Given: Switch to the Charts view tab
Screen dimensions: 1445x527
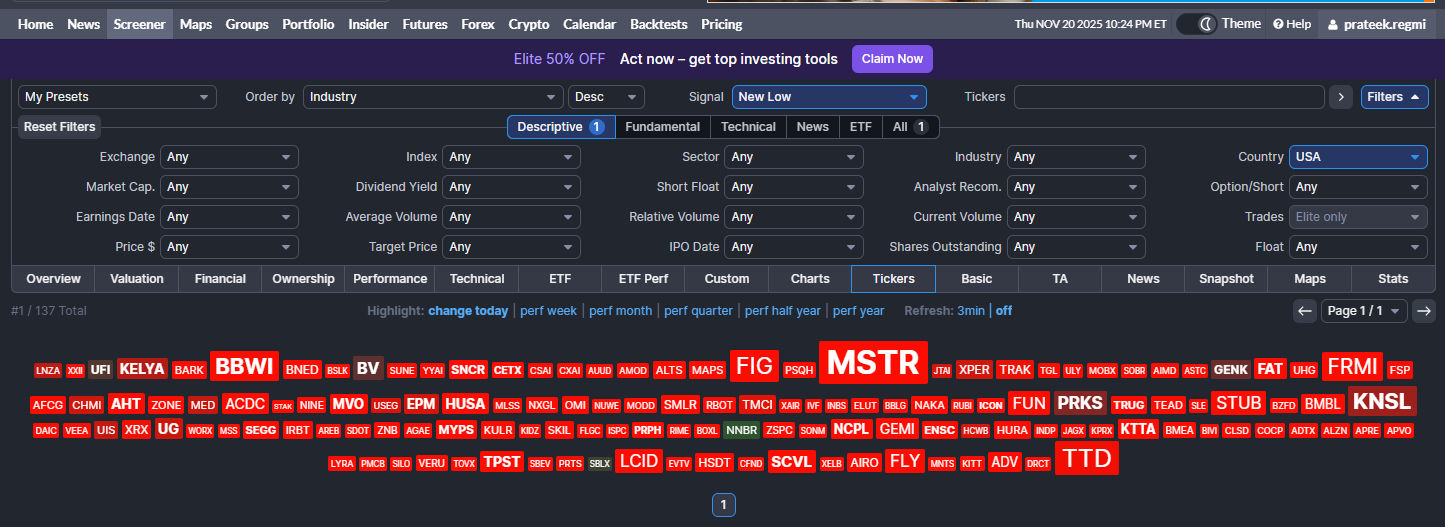Looking at the screenshot, I should (x=810, y=279).
